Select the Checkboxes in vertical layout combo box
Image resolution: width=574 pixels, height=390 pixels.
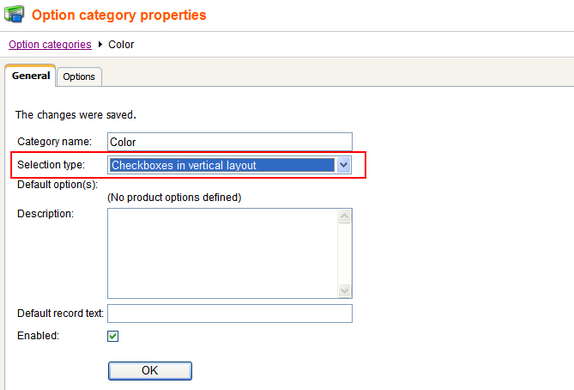pyautogui.click(x=230, y=165)
